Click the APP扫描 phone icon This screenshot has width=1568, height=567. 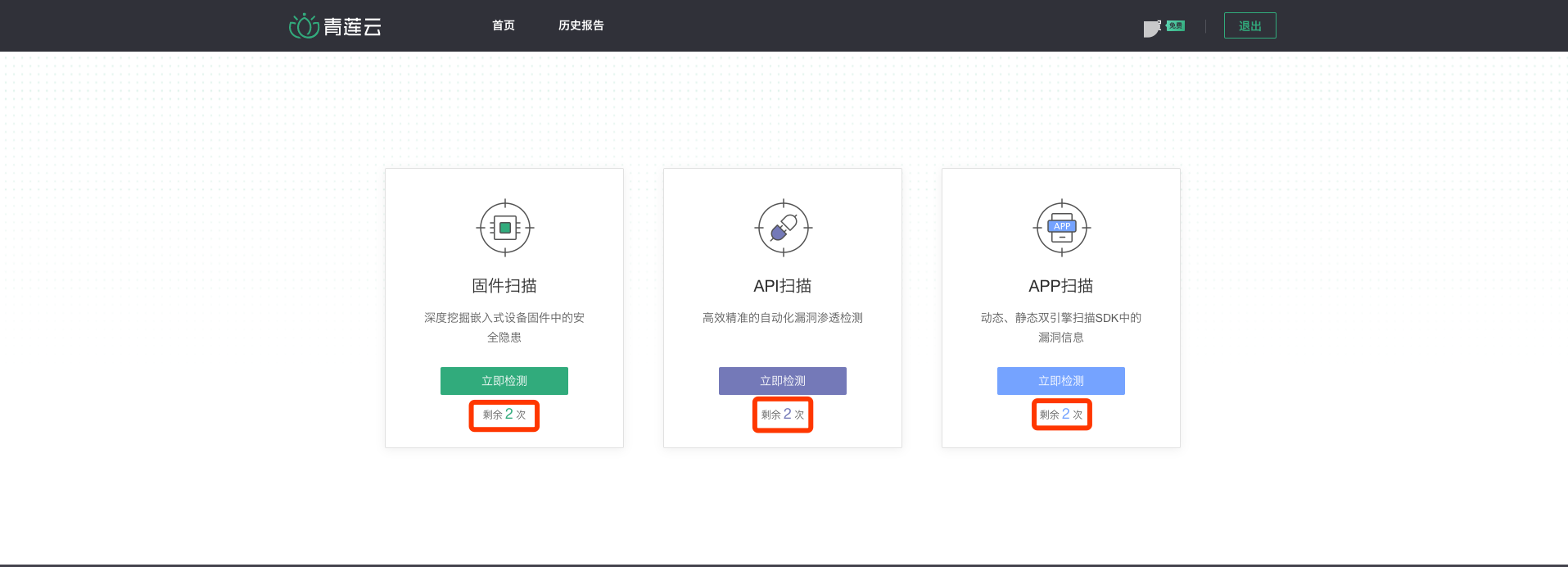tap(1062, 228)
